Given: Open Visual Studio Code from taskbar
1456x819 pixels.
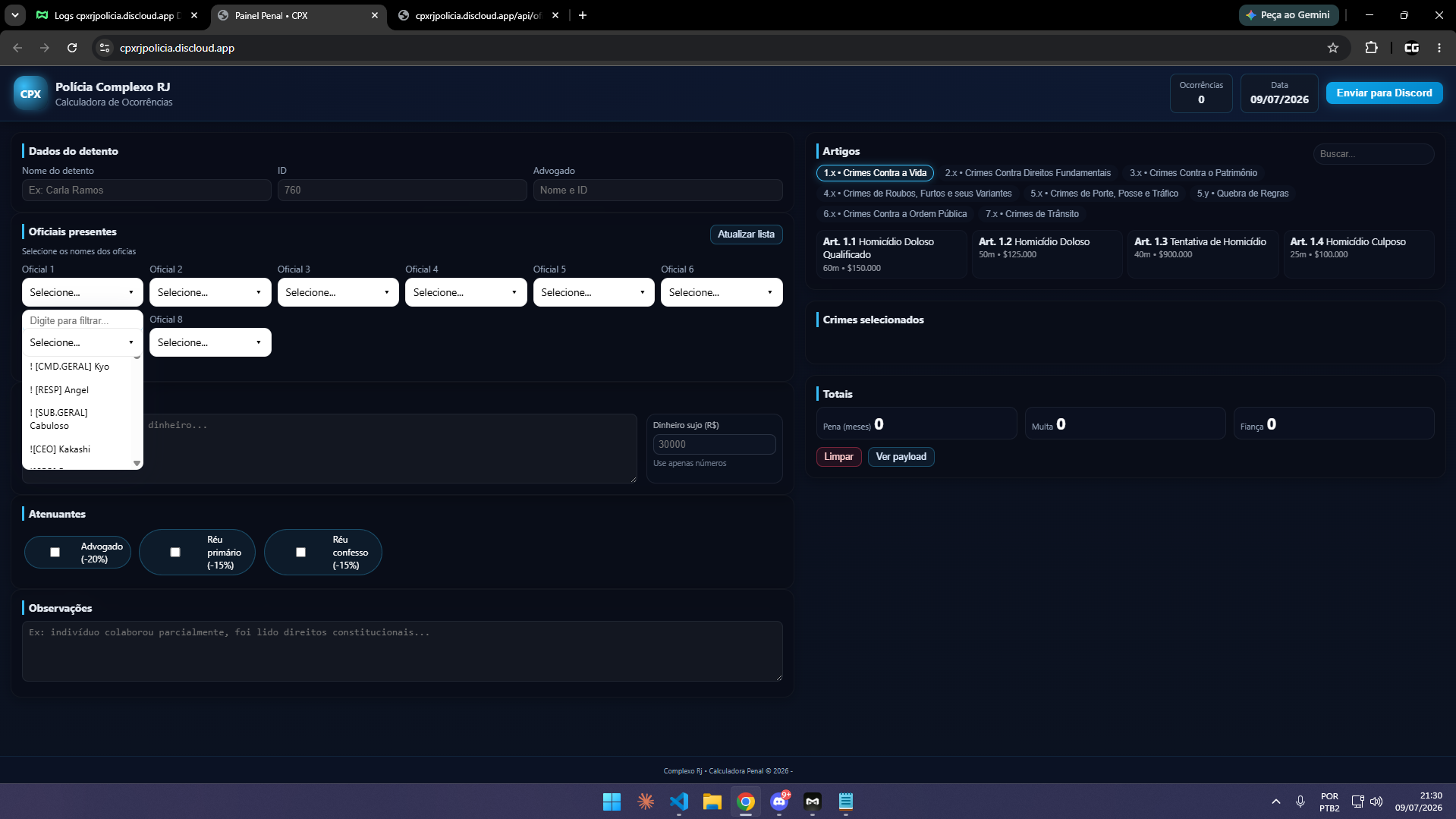Looking at the screenshot, I should coord(679,802).
